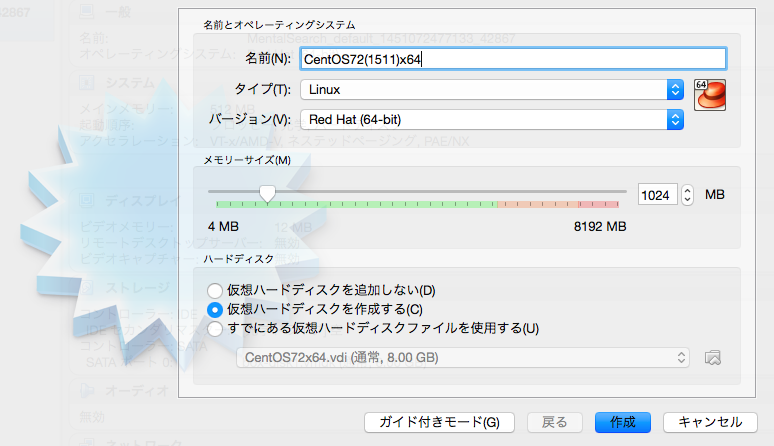Viewport: 774px width, 446px height.
Task: Click the Red Hat 64-bit OS icon
Action: (x=710, y=95)
